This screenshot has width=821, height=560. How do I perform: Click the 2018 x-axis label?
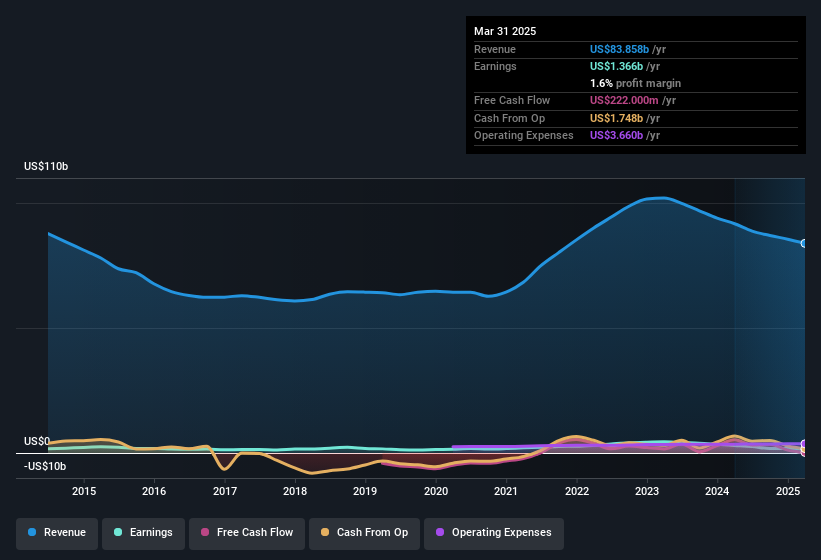pyautogui.click(x=295, y=491)
